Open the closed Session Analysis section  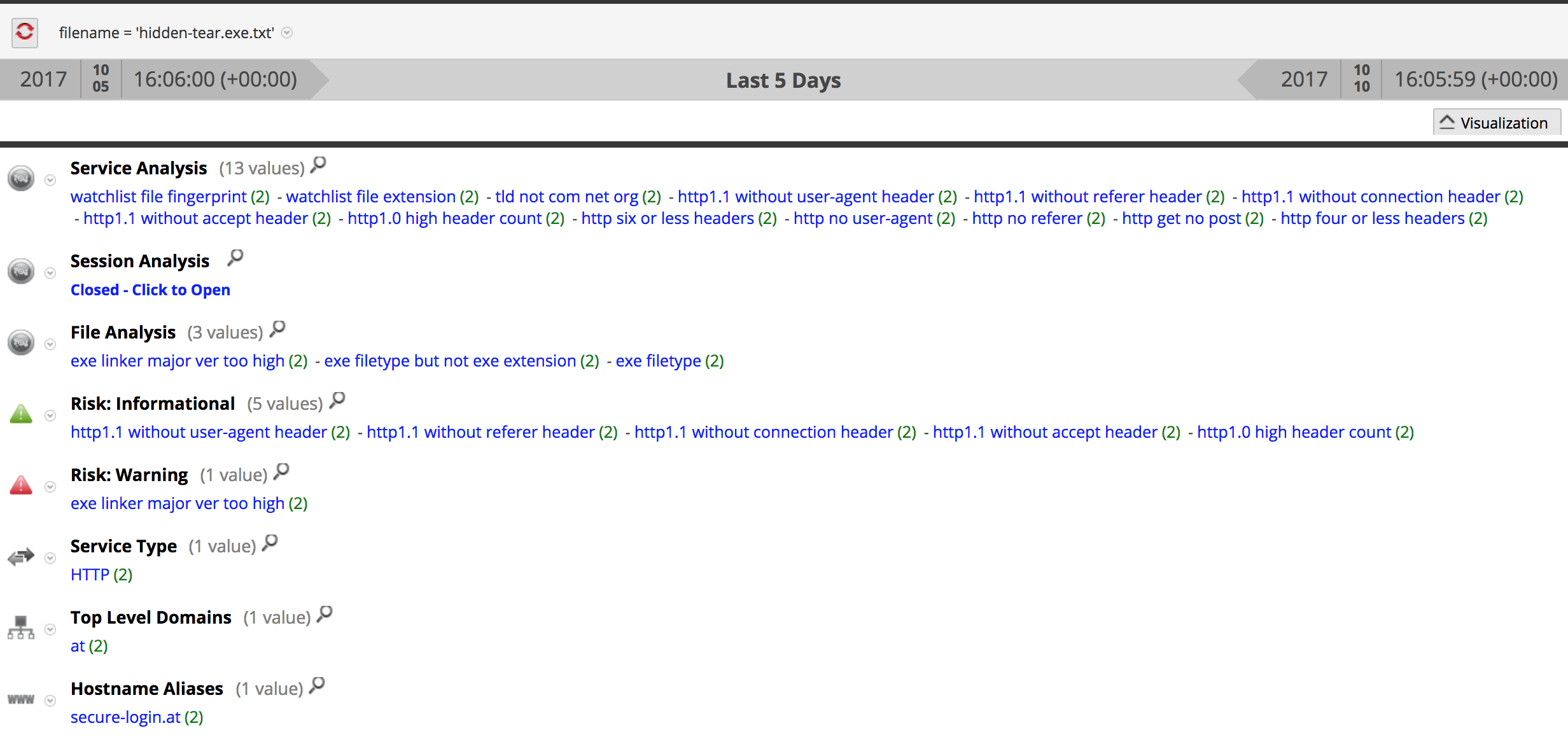tap(150, 290)
